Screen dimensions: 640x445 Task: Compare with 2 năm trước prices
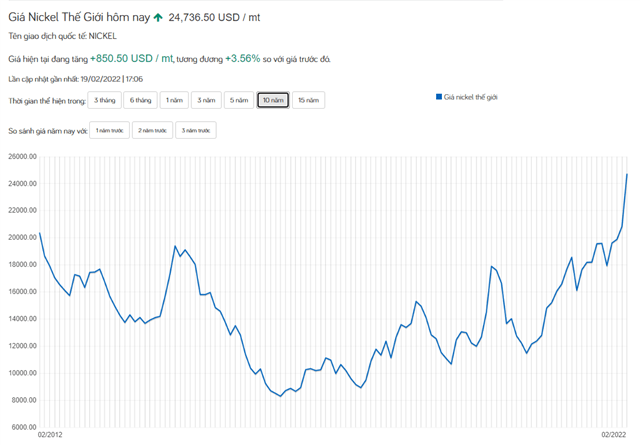tap(153, 131)
